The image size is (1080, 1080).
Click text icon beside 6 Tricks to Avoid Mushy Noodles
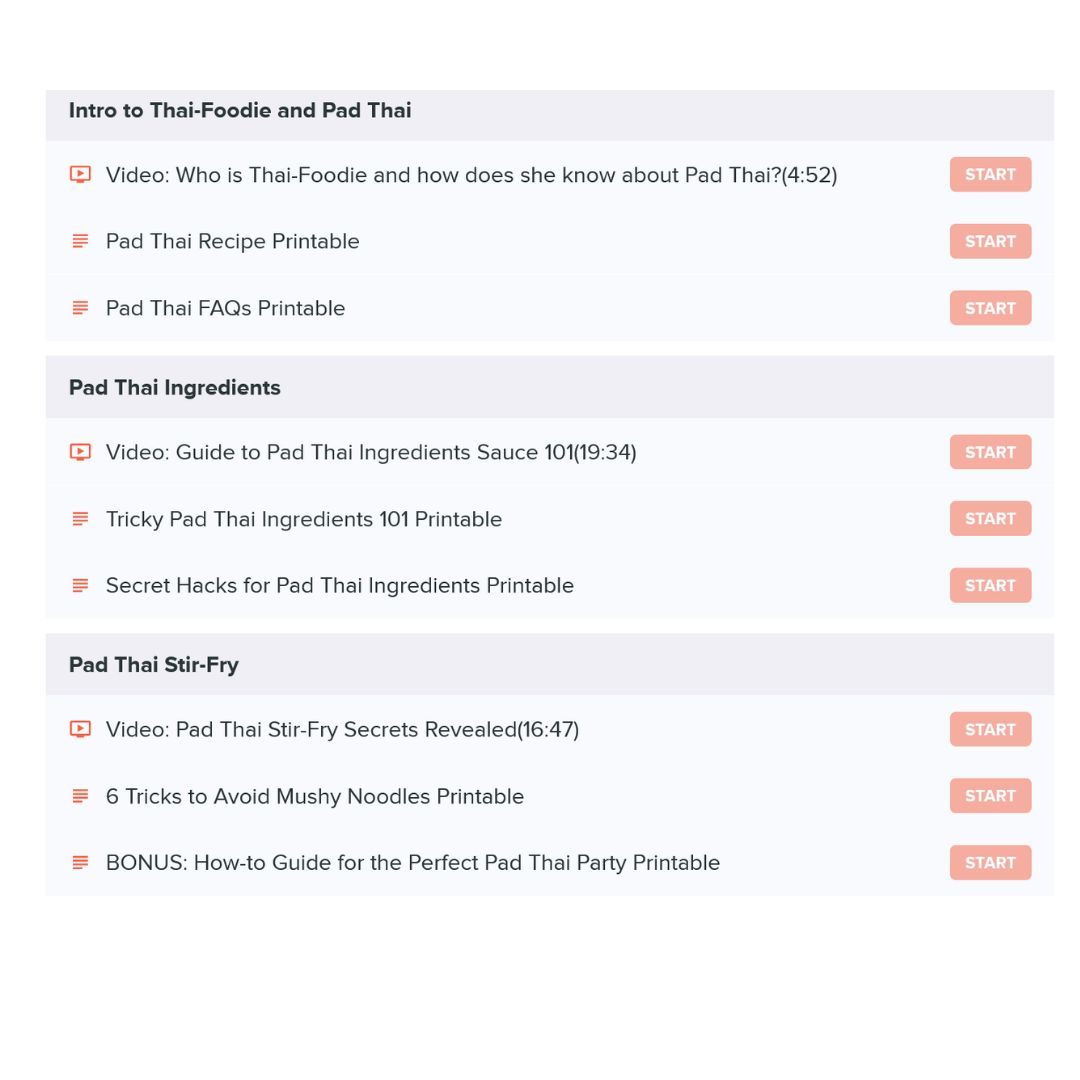click(x=80, y=796)
